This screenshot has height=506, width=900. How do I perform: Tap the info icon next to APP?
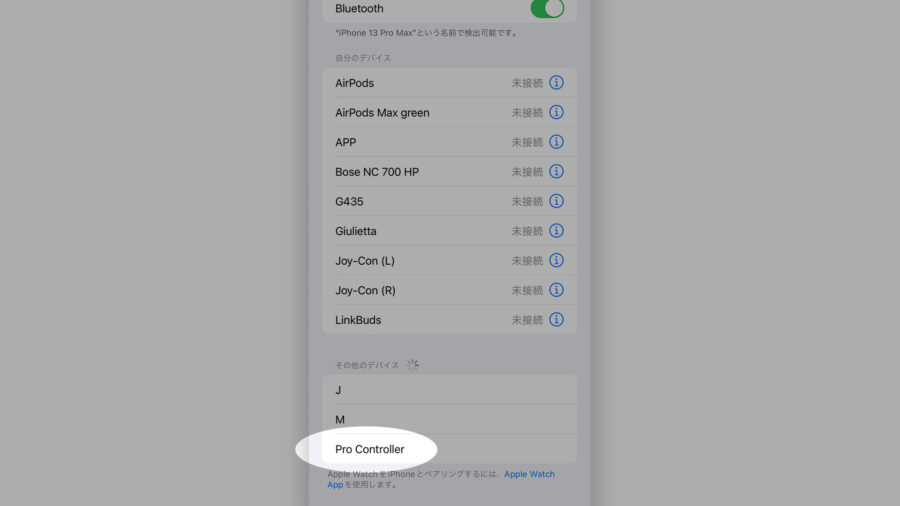[556, 142]
